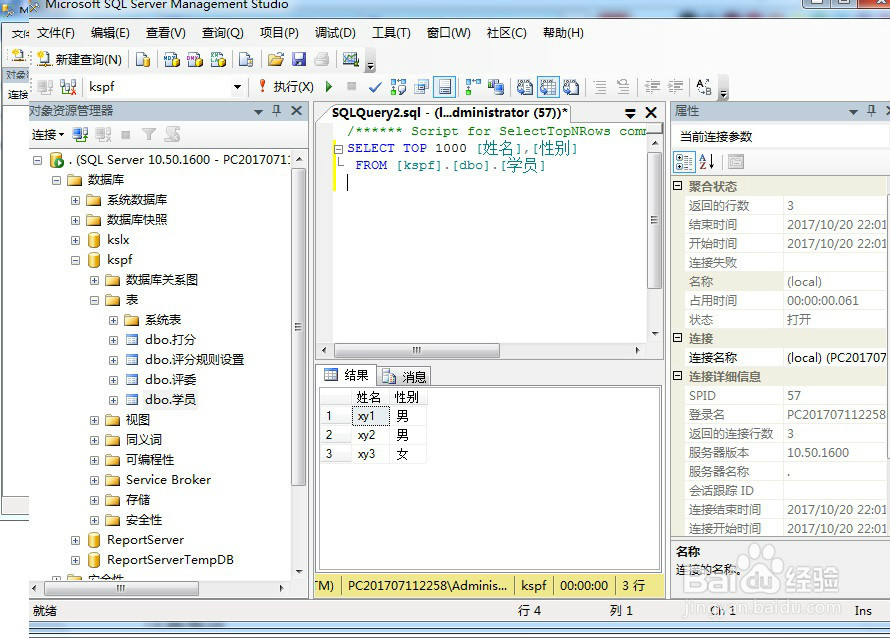The image size is (890, 638).
Task: Click the 女 cell in row 3
Action: point(408,454)
